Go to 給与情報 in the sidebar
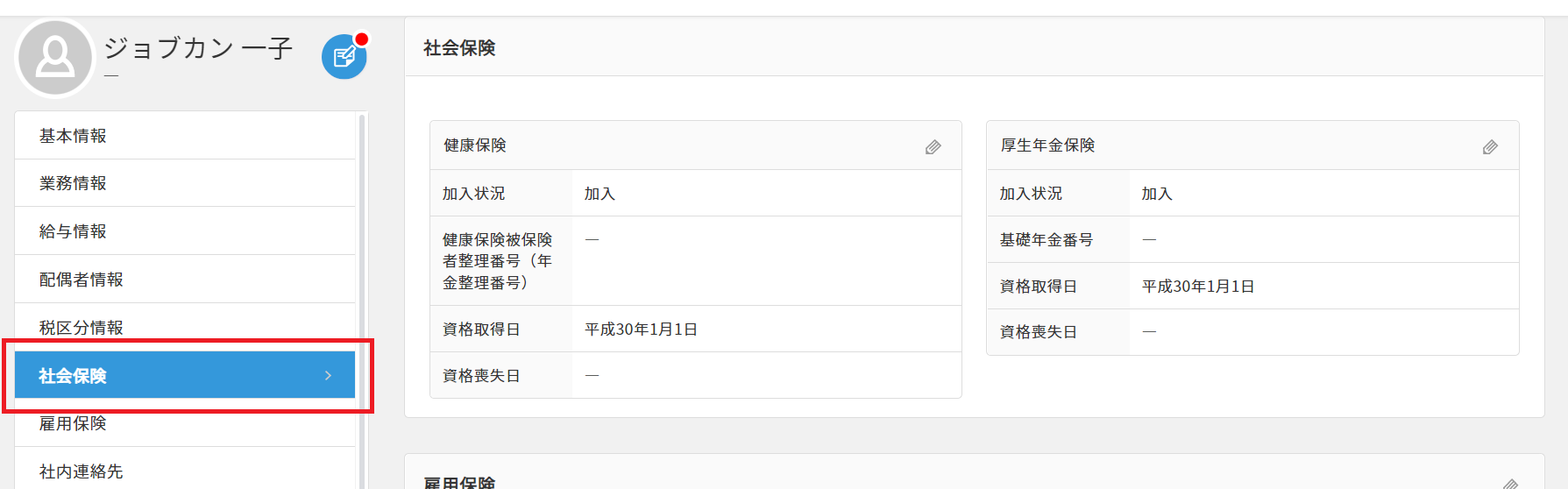The image size is (1568, 489). (73, 231)
